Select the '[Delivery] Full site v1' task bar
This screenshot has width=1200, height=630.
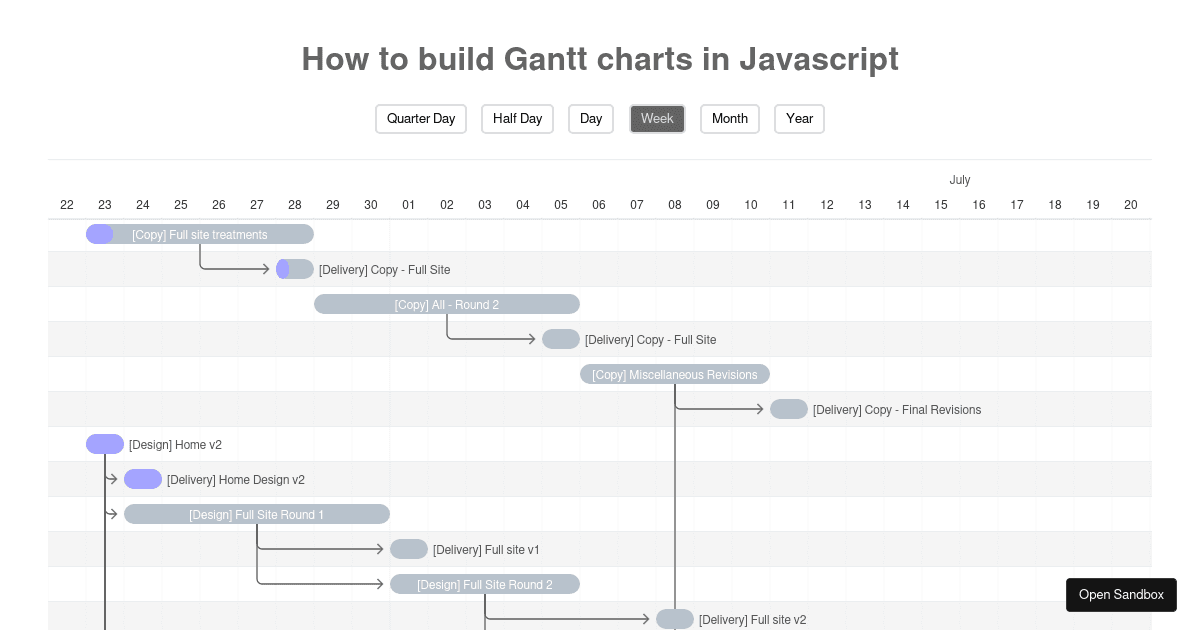409,549
